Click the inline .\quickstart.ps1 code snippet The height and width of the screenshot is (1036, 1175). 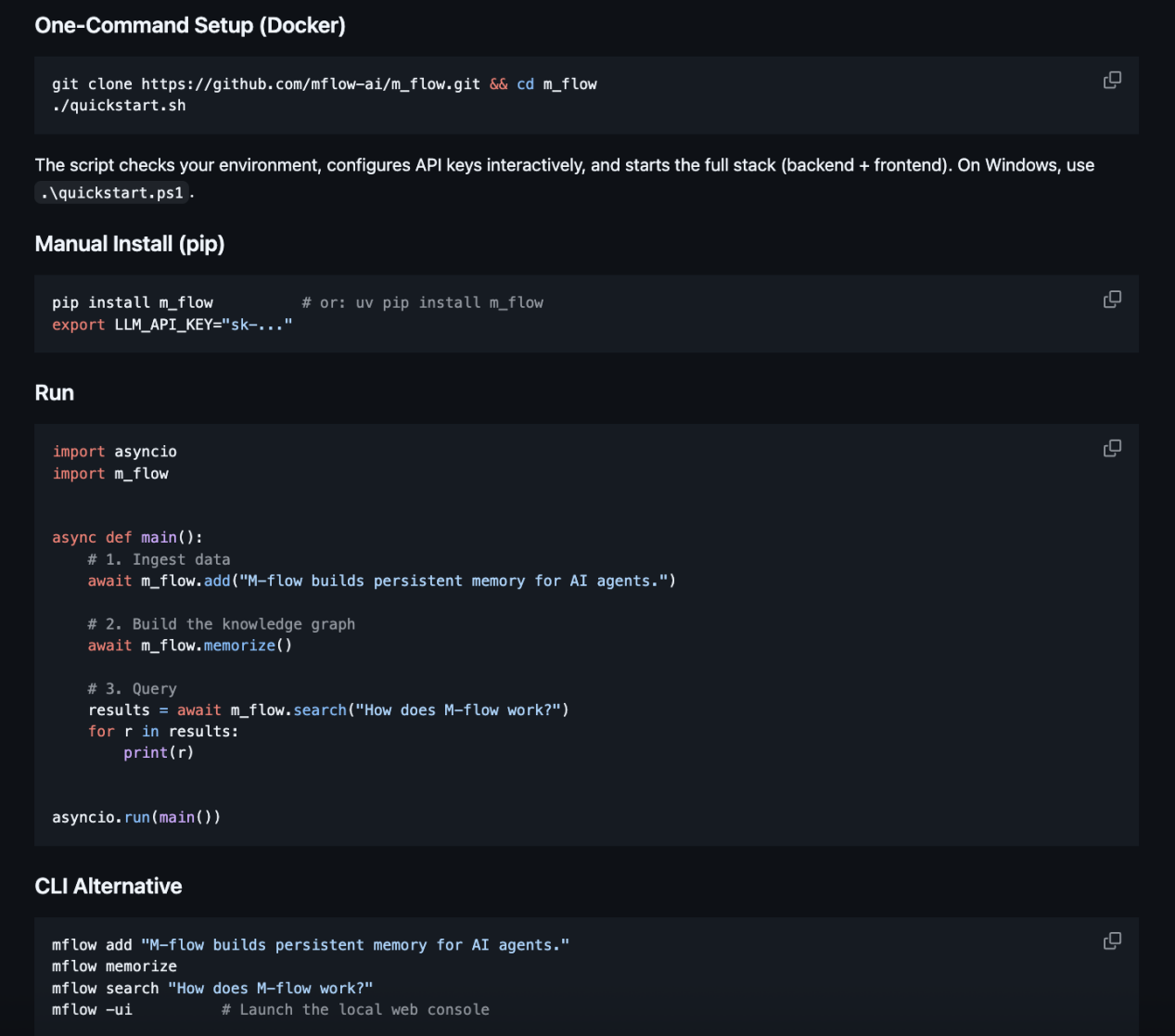(x=112, y=193)
